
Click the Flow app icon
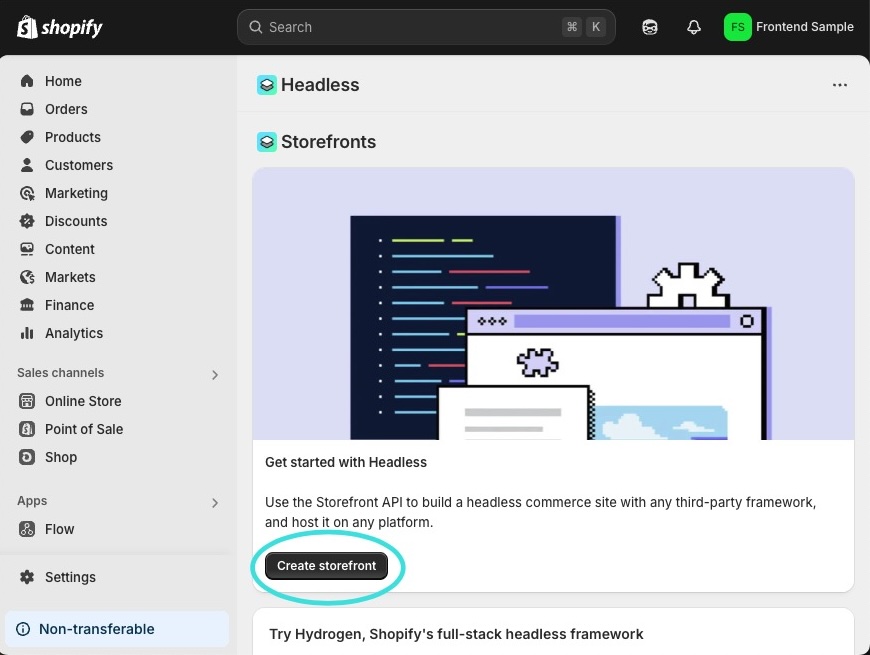(27, 529)
